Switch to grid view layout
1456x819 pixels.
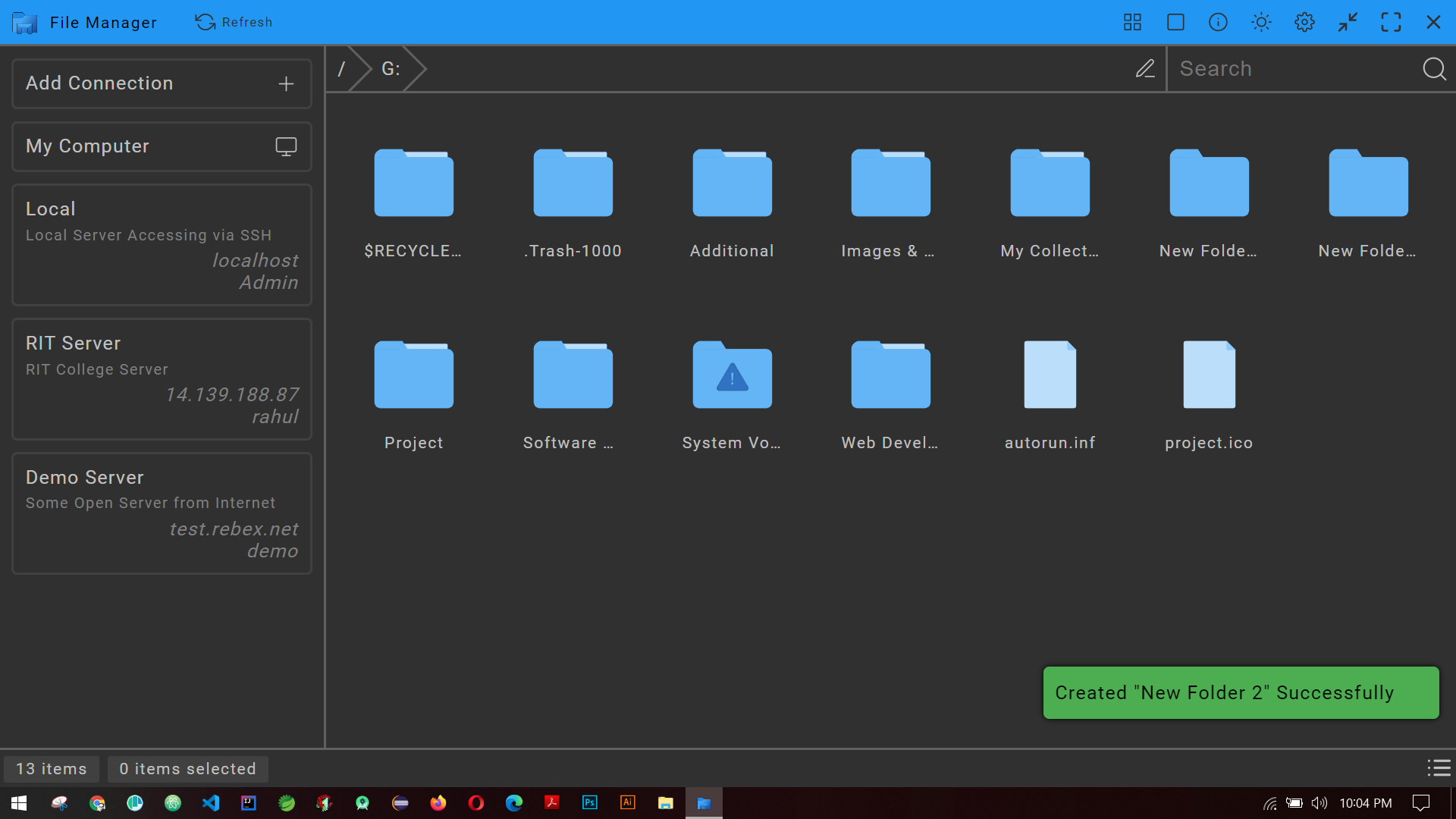click(1132, 22)
